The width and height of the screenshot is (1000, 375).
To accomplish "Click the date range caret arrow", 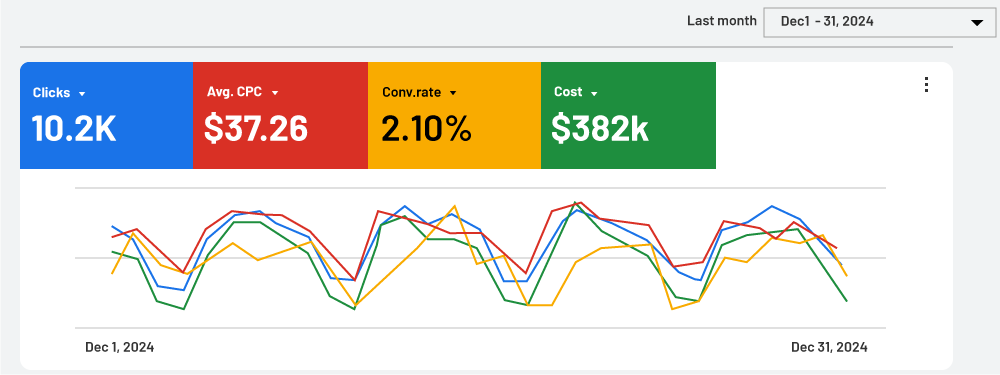I will click(x=976, y=23).
